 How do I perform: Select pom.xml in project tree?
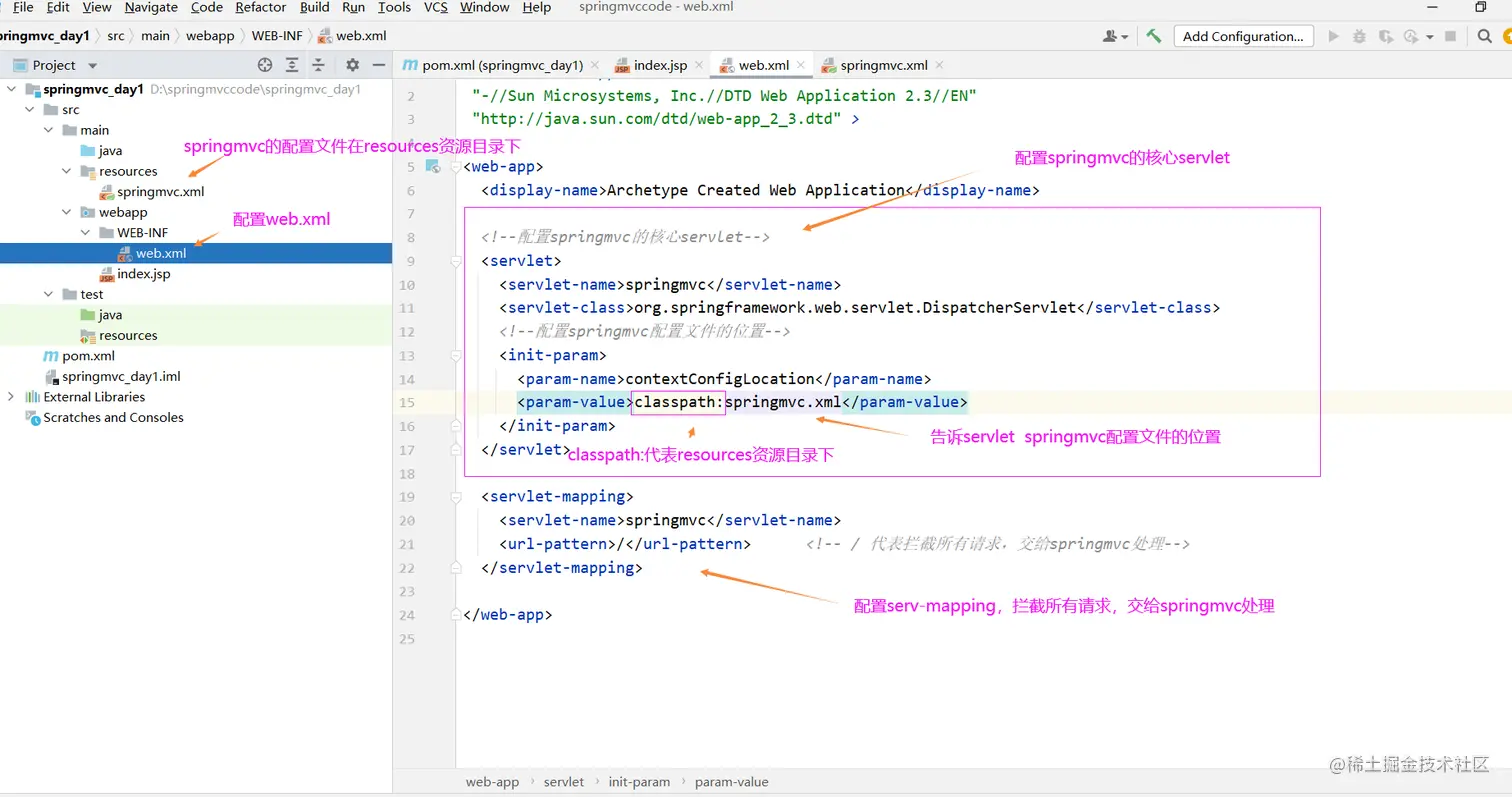pyautogui.click(x=88, y=356)
